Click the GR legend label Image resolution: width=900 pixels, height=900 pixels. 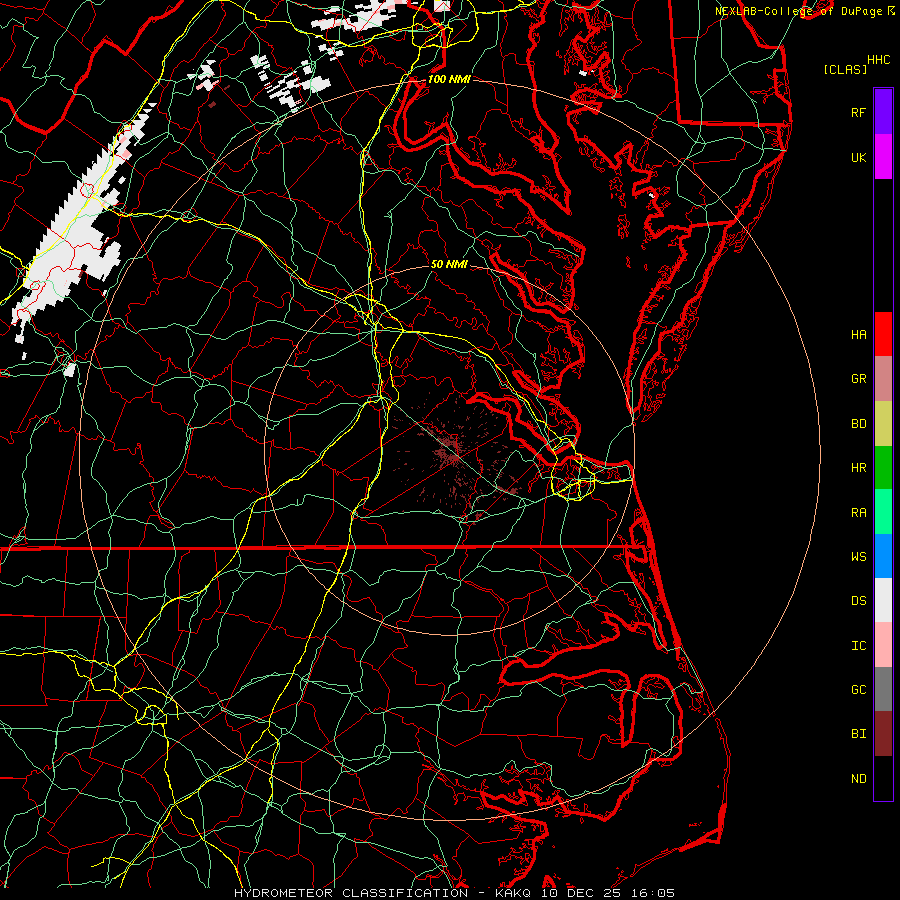(x=859, y=379)
